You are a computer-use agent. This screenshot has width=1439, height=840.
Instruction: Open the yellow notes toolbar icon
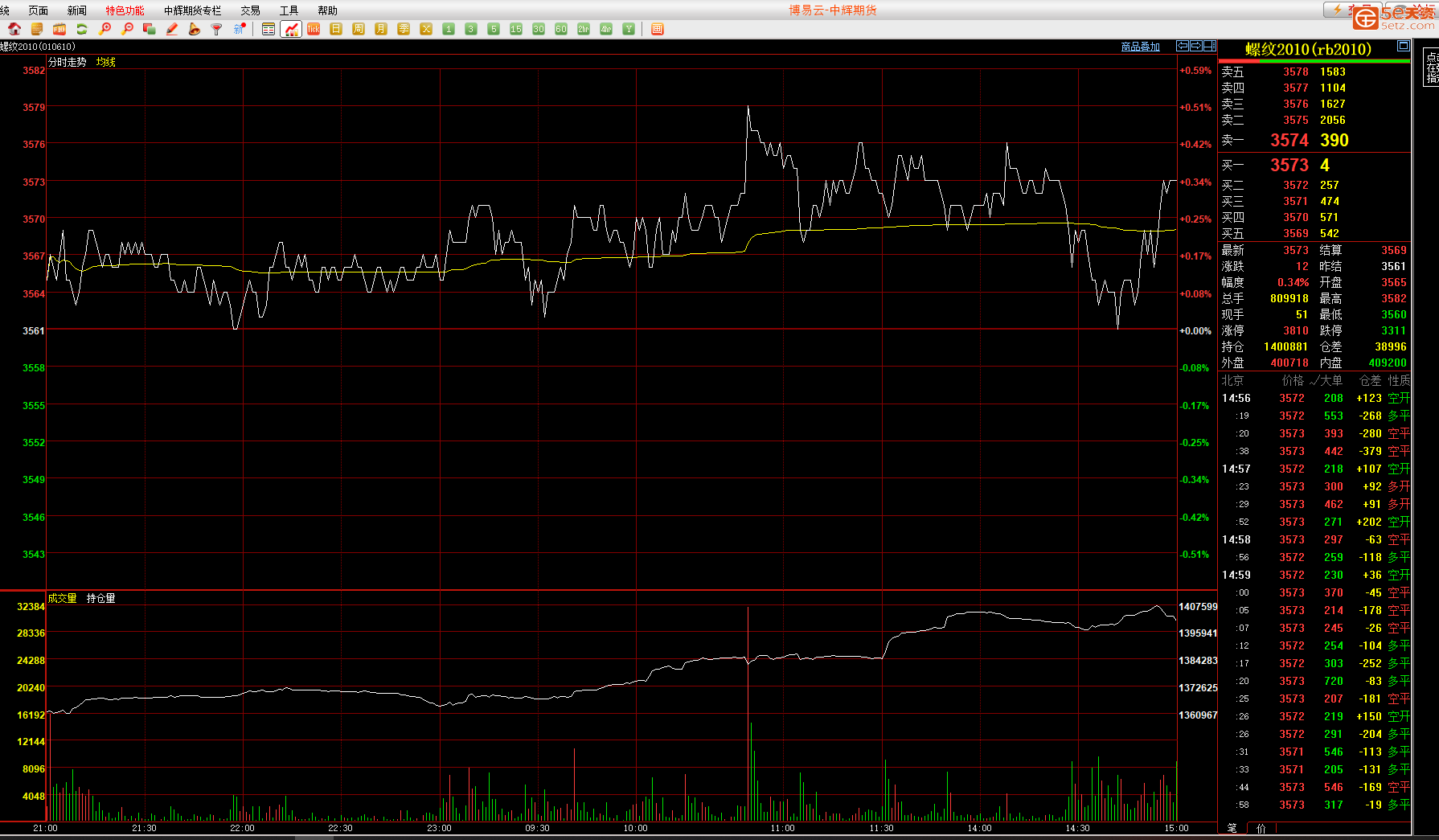click(37, 29)
